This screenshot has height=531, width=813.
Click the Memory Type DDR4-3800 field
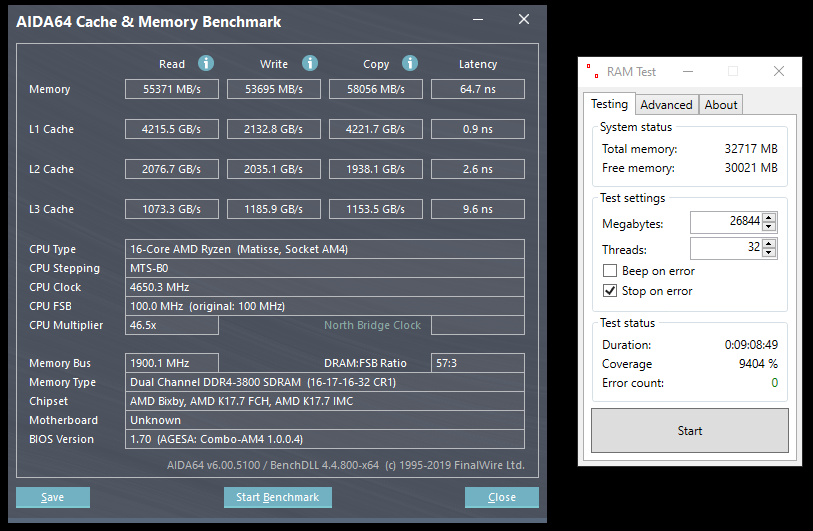(x=325, y=382)
